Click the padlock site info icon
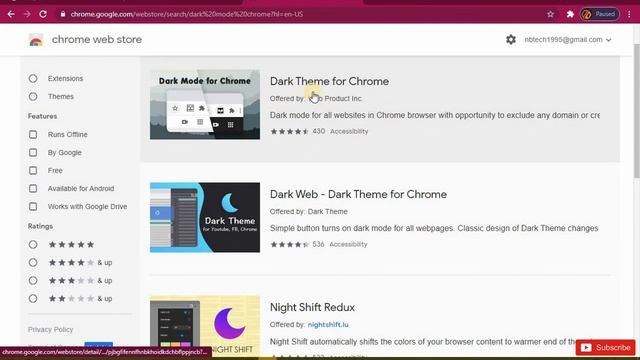This screenshot has width=640, height=360. coord(62,14)
